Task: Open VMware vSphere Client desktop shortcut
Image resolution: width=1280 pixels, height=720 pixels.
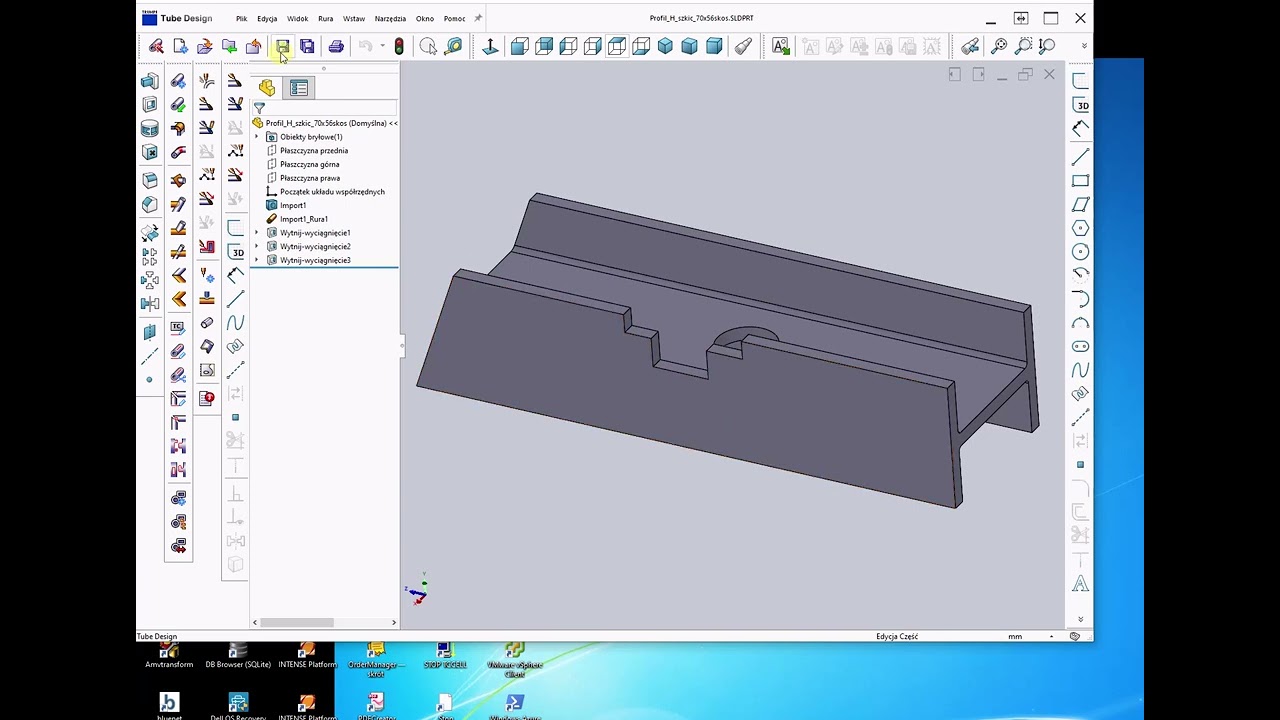Action: [x=515, y=660]
